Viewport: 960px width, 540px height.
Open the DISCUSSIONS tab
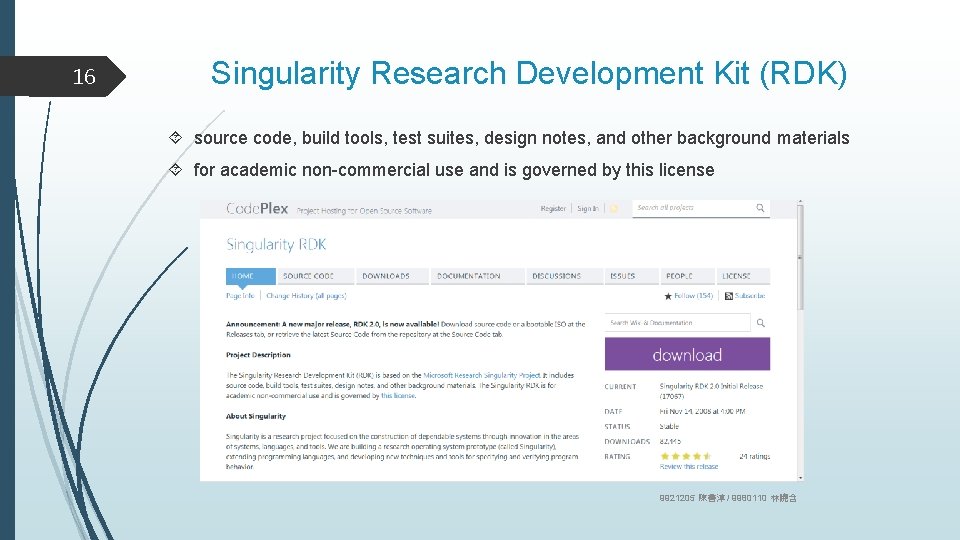click(564, 276)
